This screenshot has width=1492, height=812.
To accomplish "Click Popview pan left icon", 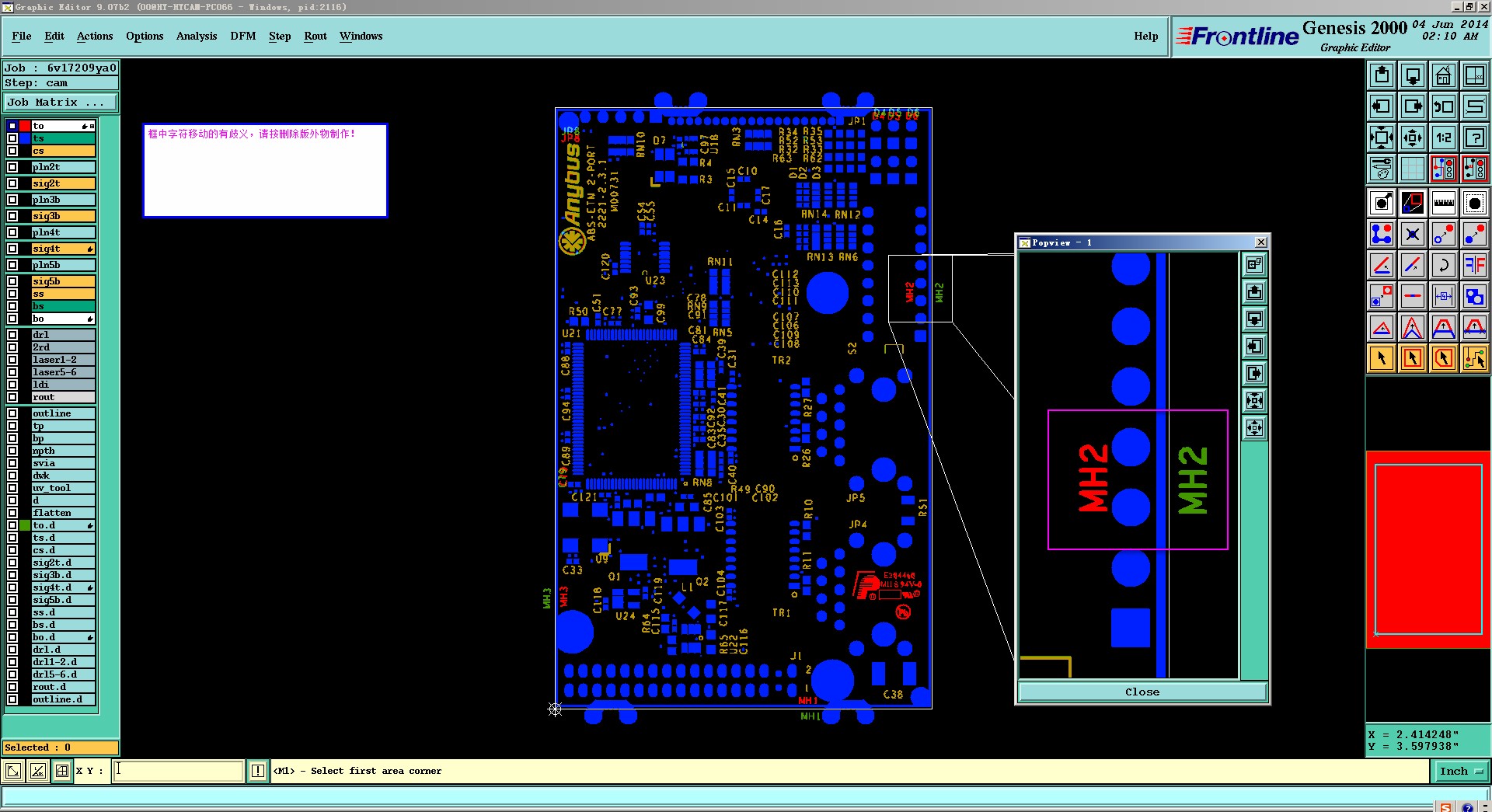I will [x=1254, y=347].
